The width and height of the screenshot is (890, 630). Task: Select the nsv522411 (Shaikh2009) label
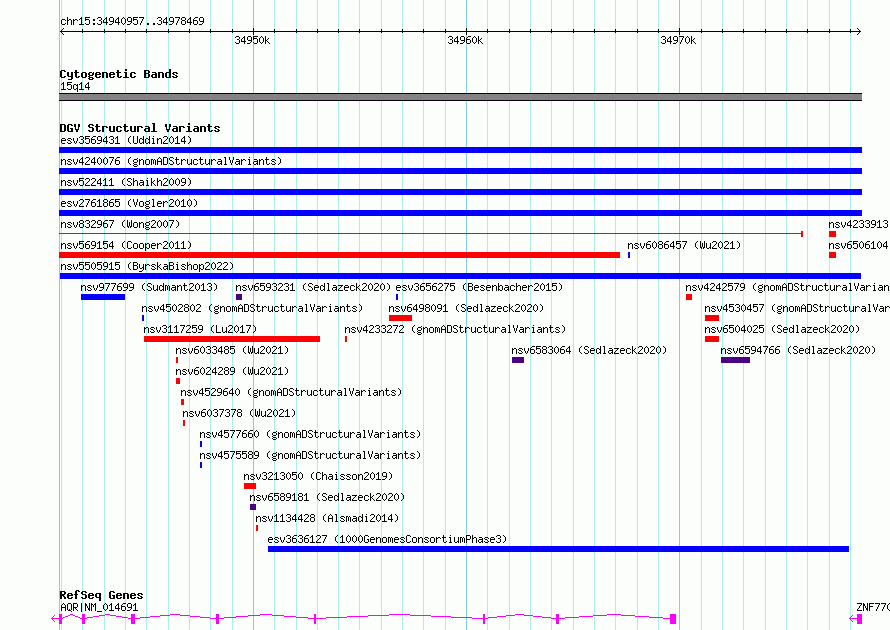tap(126, 182)
